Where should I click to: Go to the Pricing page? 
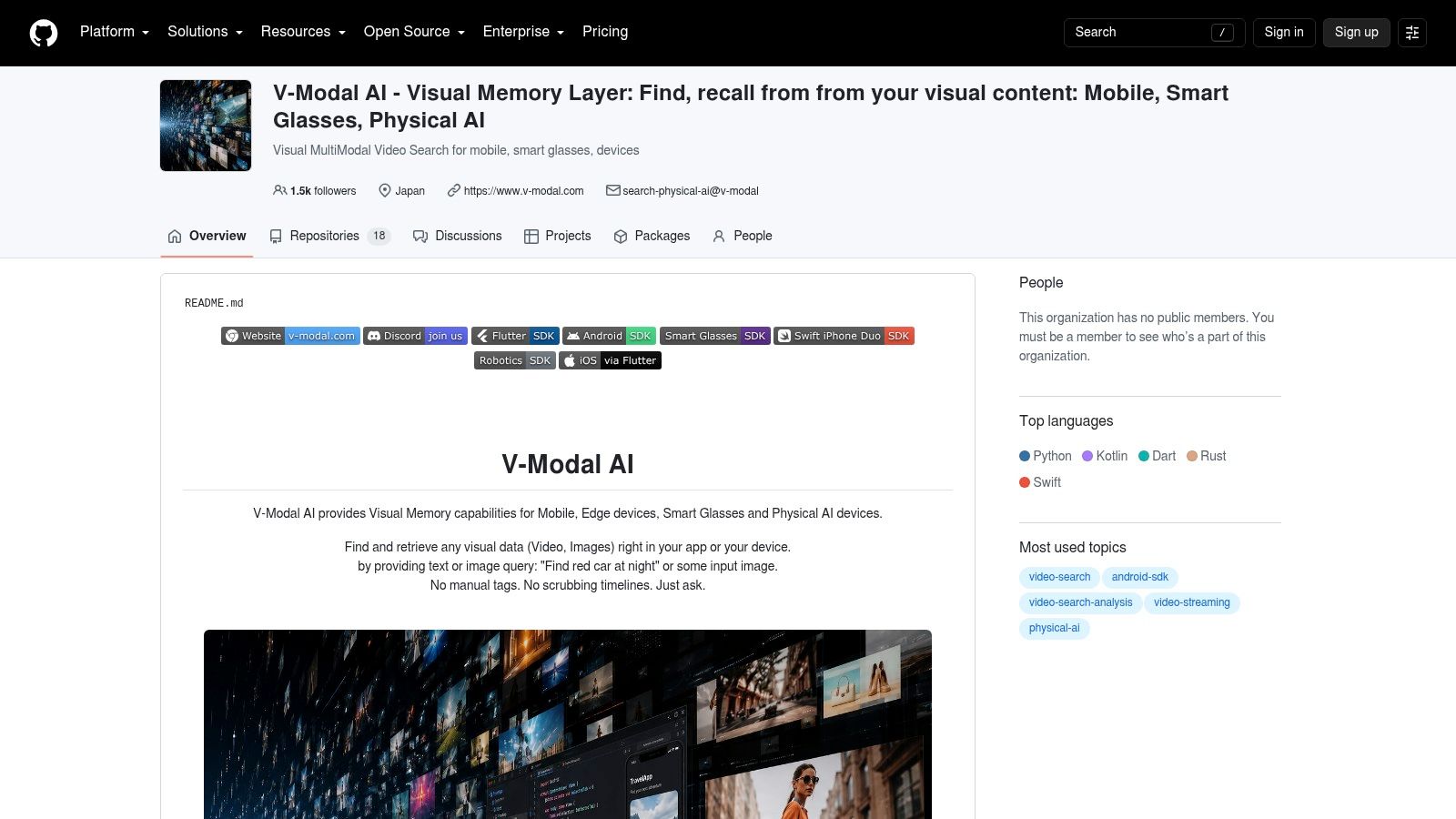pyautogui.click(x=605, y=32)
